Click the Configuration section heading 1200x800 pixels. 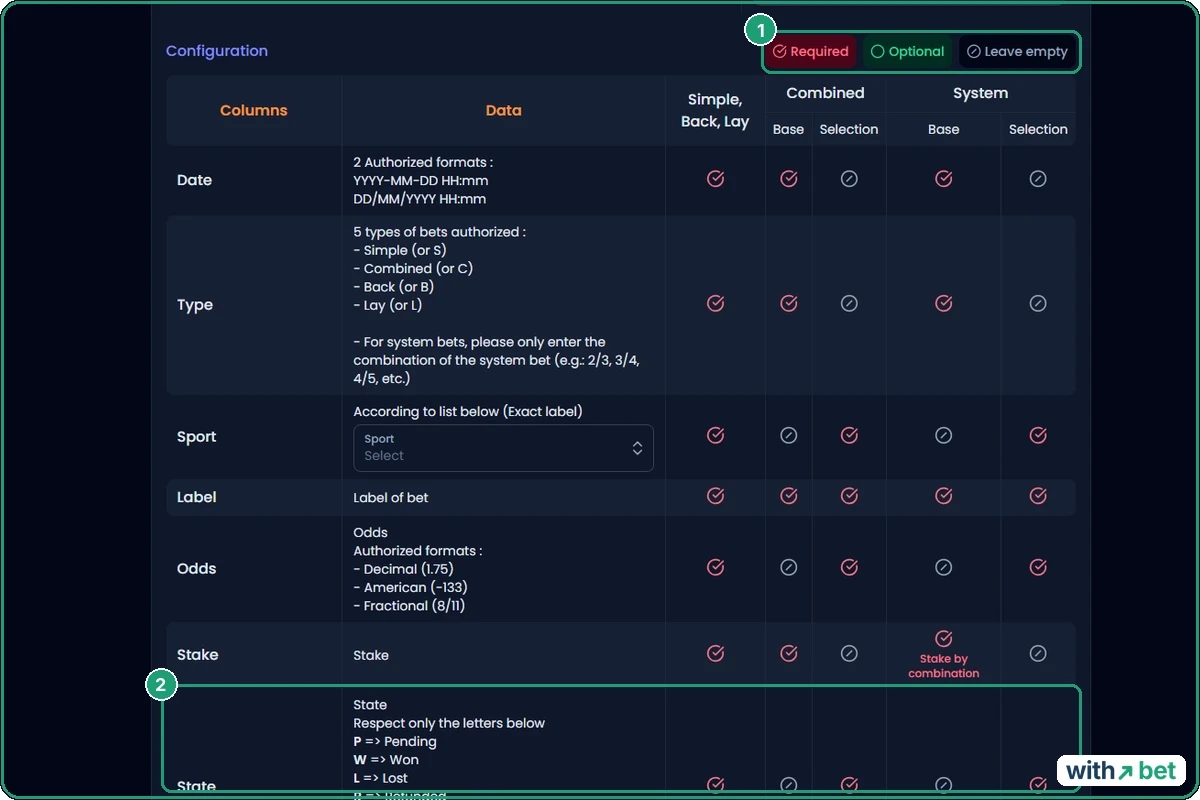(217, 51)
